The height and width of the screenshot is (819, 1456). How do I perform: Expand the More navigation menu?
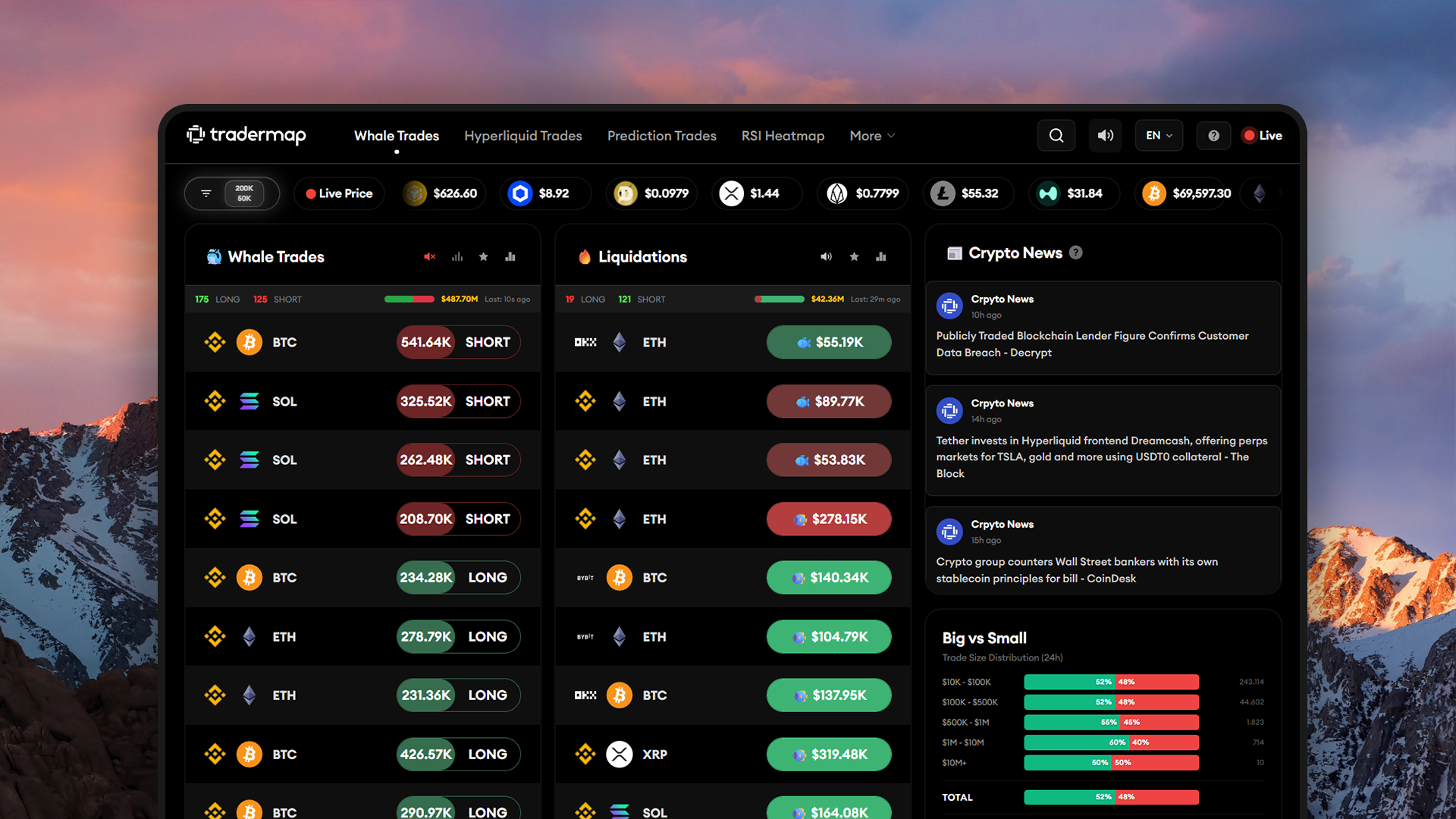point(871,136)
